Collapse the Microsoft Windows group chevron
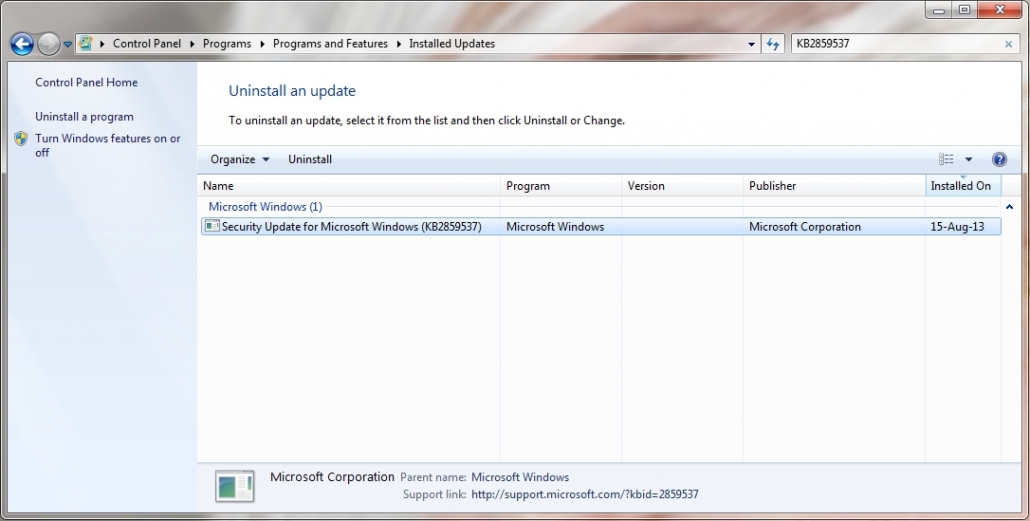 pos(1010,207)
